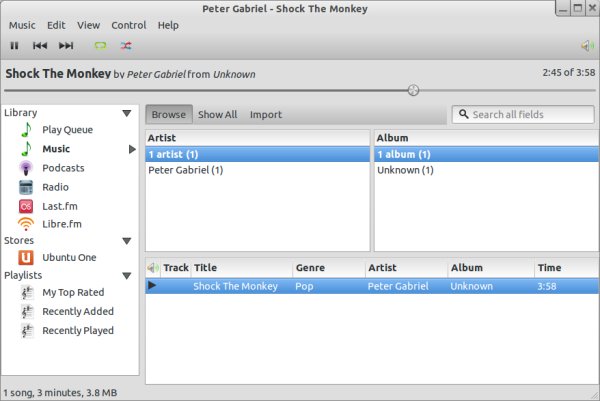Open Recently Played playlist icon
Image resolution: width=600 pixels, height=401 pixels.
pyautogui.click(x=27, y=331)
